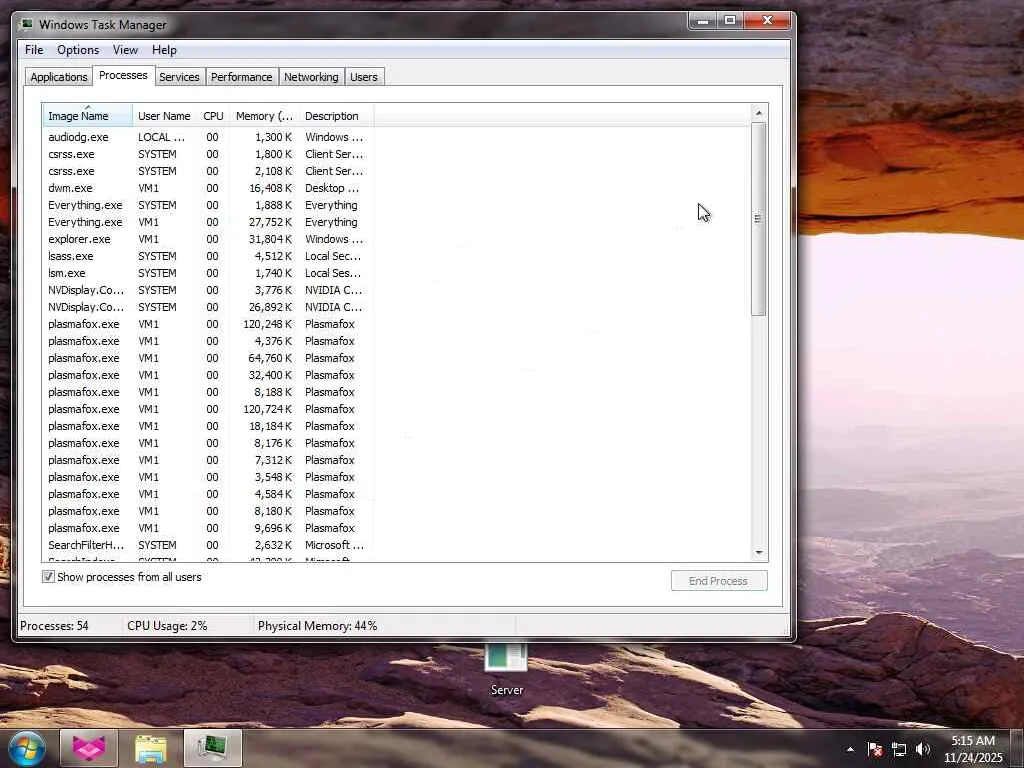Sort by Image Name column header
This screenshot has height=768, width=1024.
pyautogui.click(x=88, y=116)
